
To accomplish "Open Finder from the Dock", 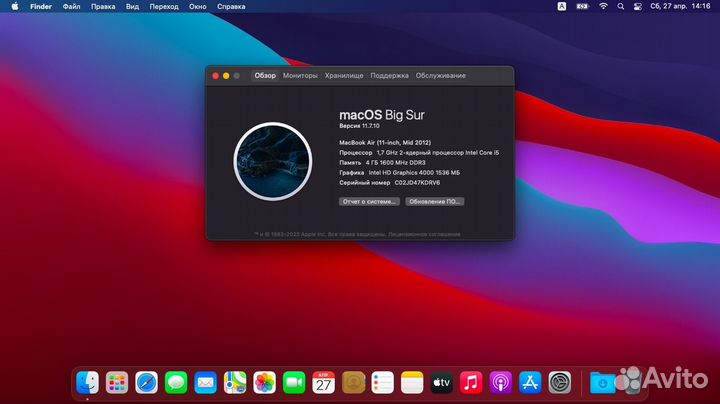I will pos(87,382).
